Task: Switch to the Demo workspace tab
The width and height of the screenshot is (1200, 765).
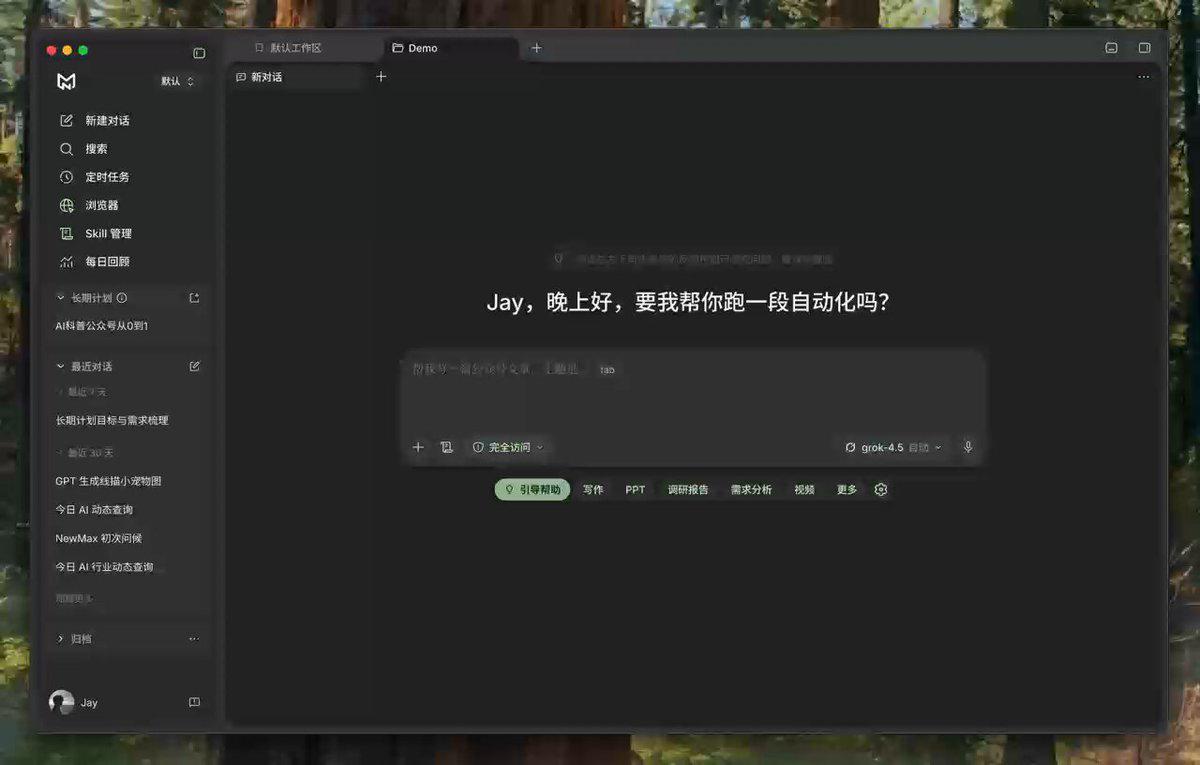Action: point(451,48)
